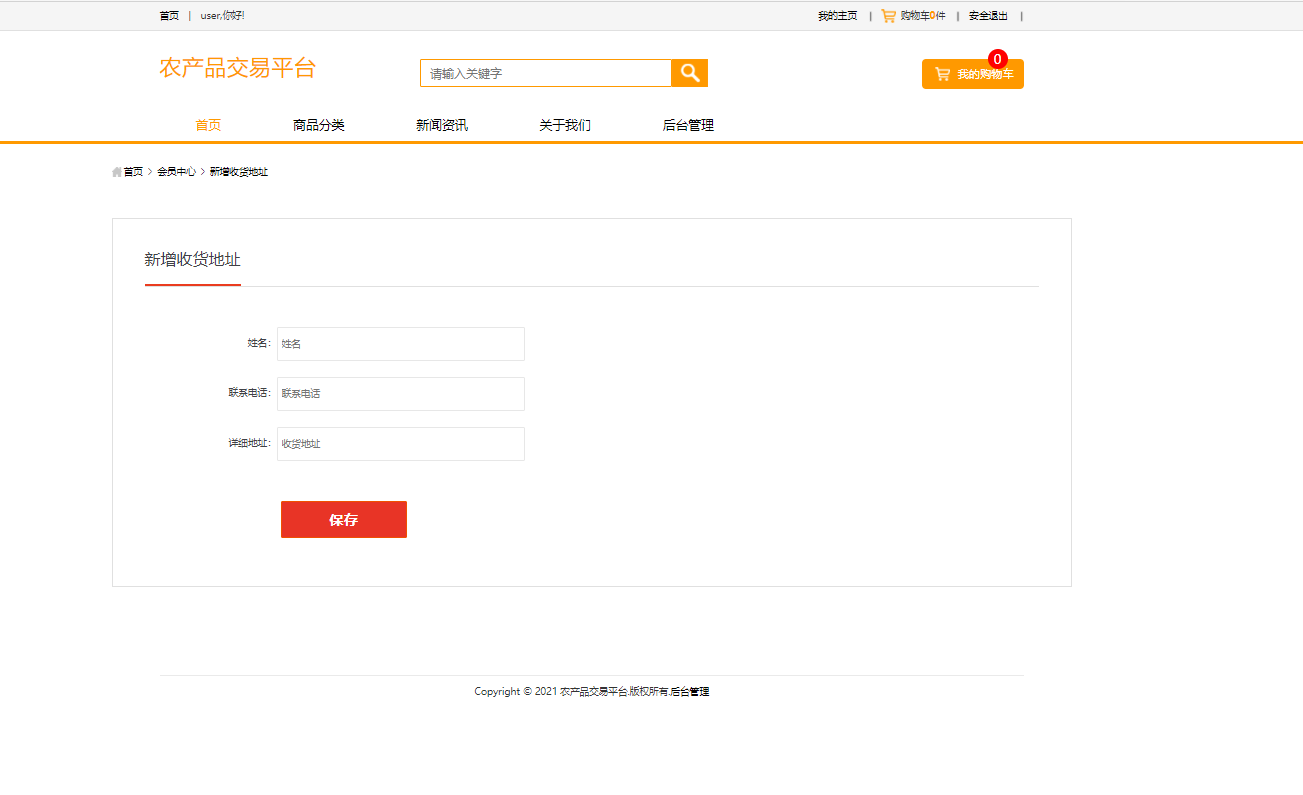Click 安全退出 to log out
This screenshot has height=795, width=1303.
987,15
